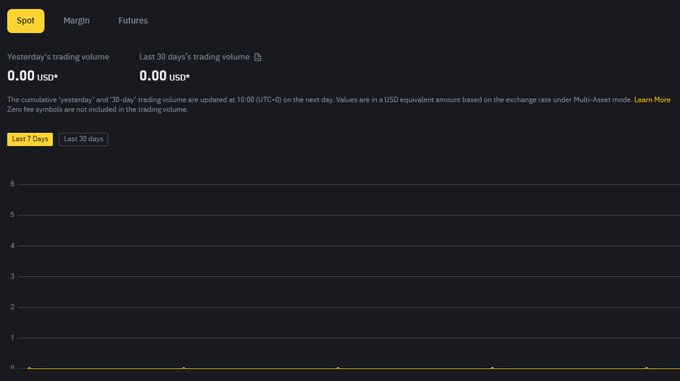This screenshot has width=680, height=381.
Task: Click the y-axis label 6
Action: click(12, 184)
